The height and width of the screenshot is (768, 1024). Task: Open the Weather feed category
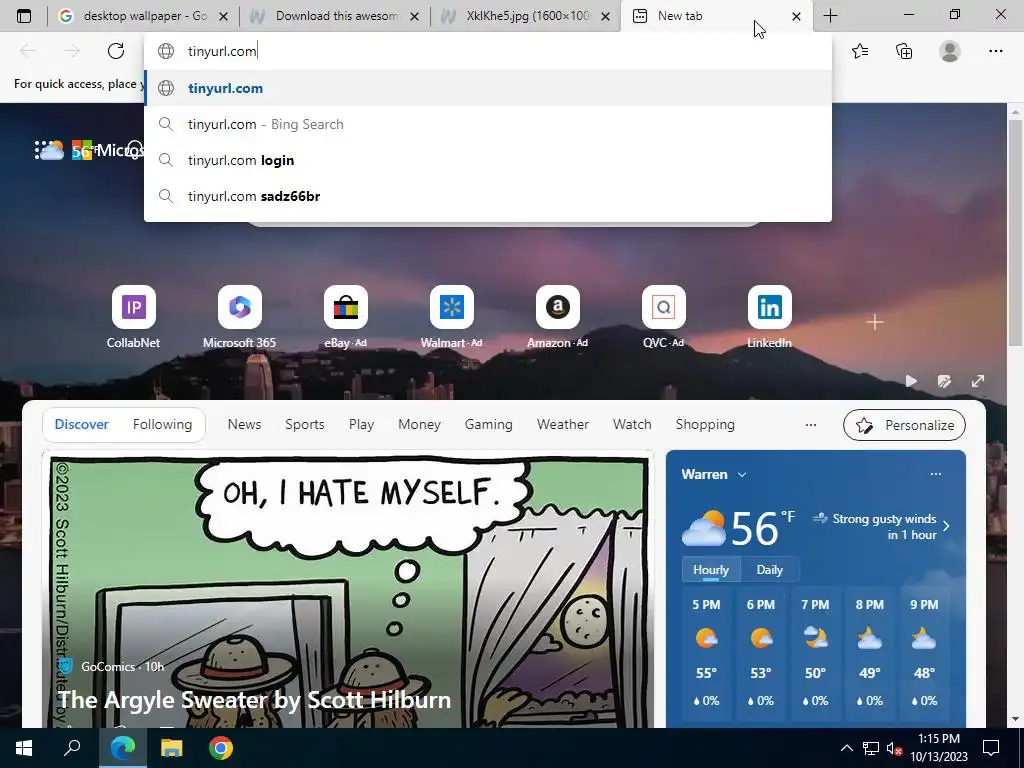click(x=563, y=424)
